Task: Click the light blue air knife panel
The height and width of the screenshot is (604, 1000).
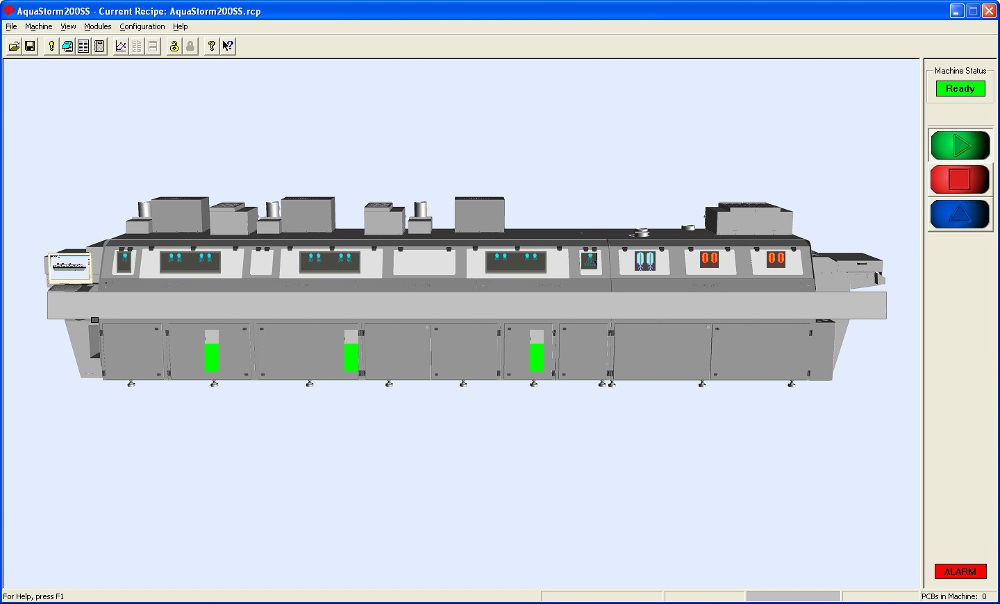Action: (645, 261)
